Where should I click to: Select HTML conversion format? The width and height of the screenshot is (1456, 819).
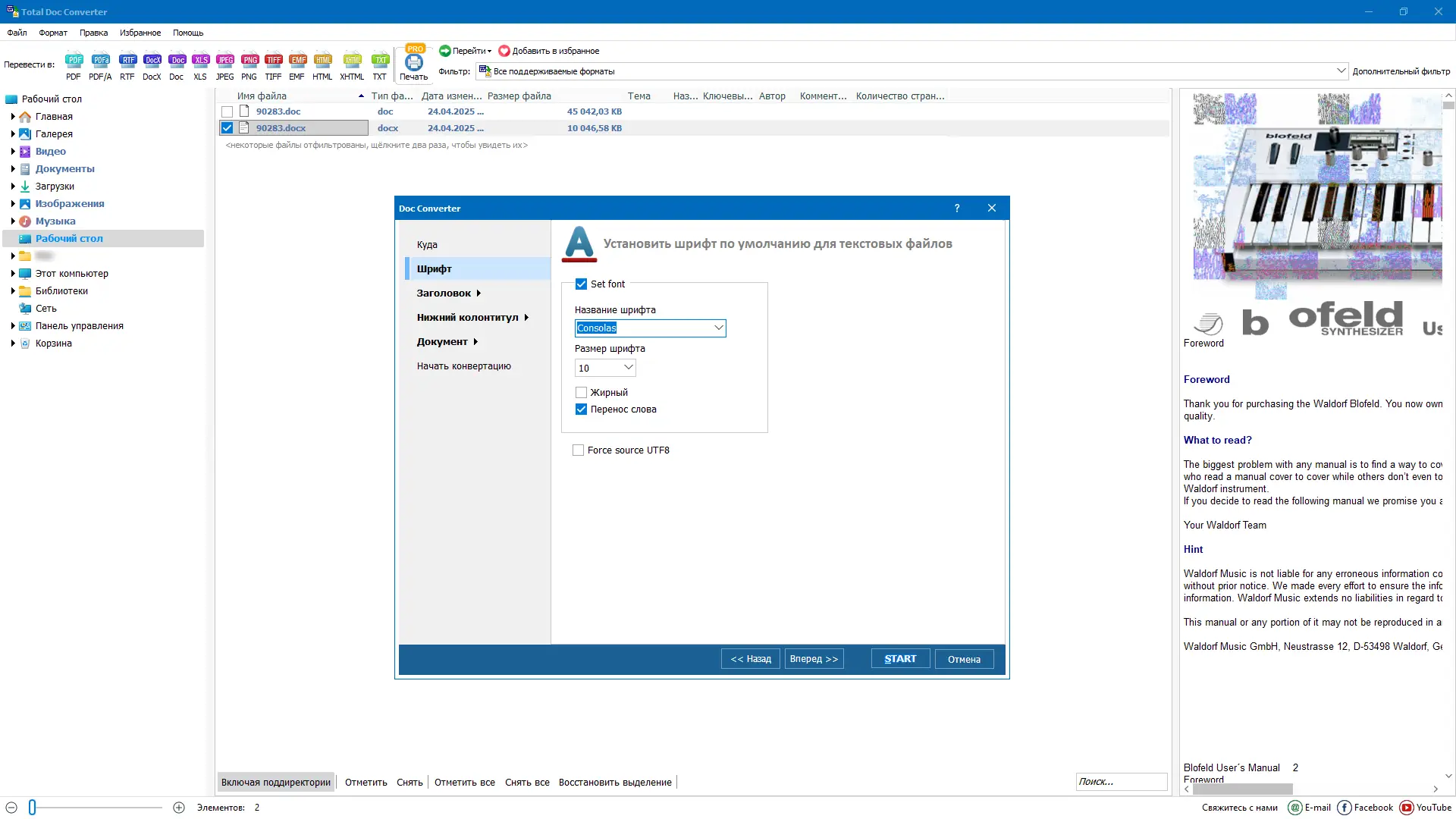click(x=322, y=64)
